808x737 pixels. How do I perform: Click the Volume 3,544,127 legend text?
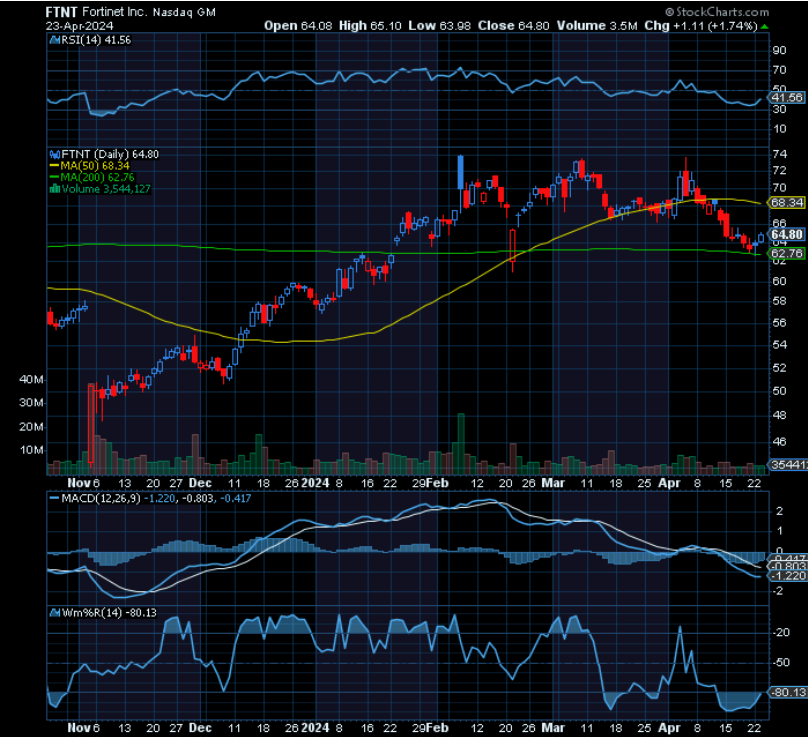coord(106,189)
